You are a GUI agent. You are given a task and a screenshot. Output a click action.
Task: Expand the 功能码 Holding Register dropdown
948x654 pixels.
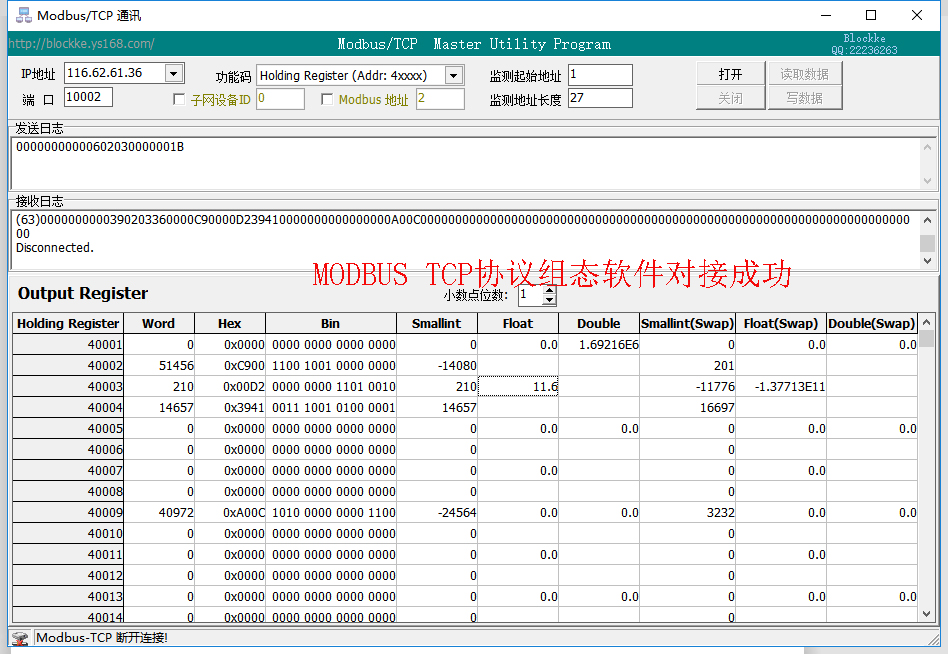(x=453, y=76)
